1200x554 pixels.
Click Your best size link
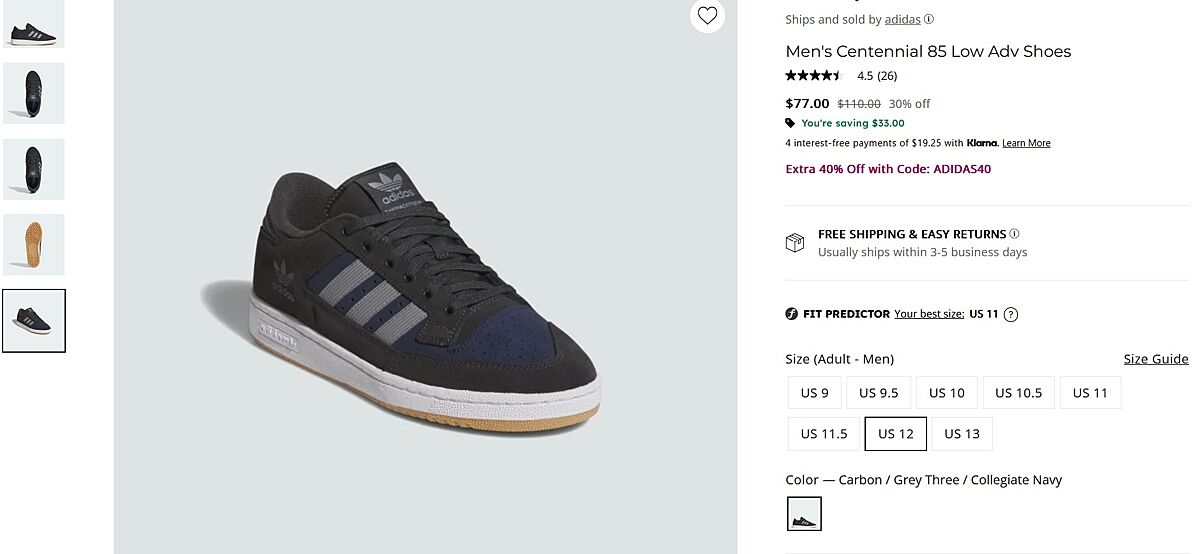[929, 314]
